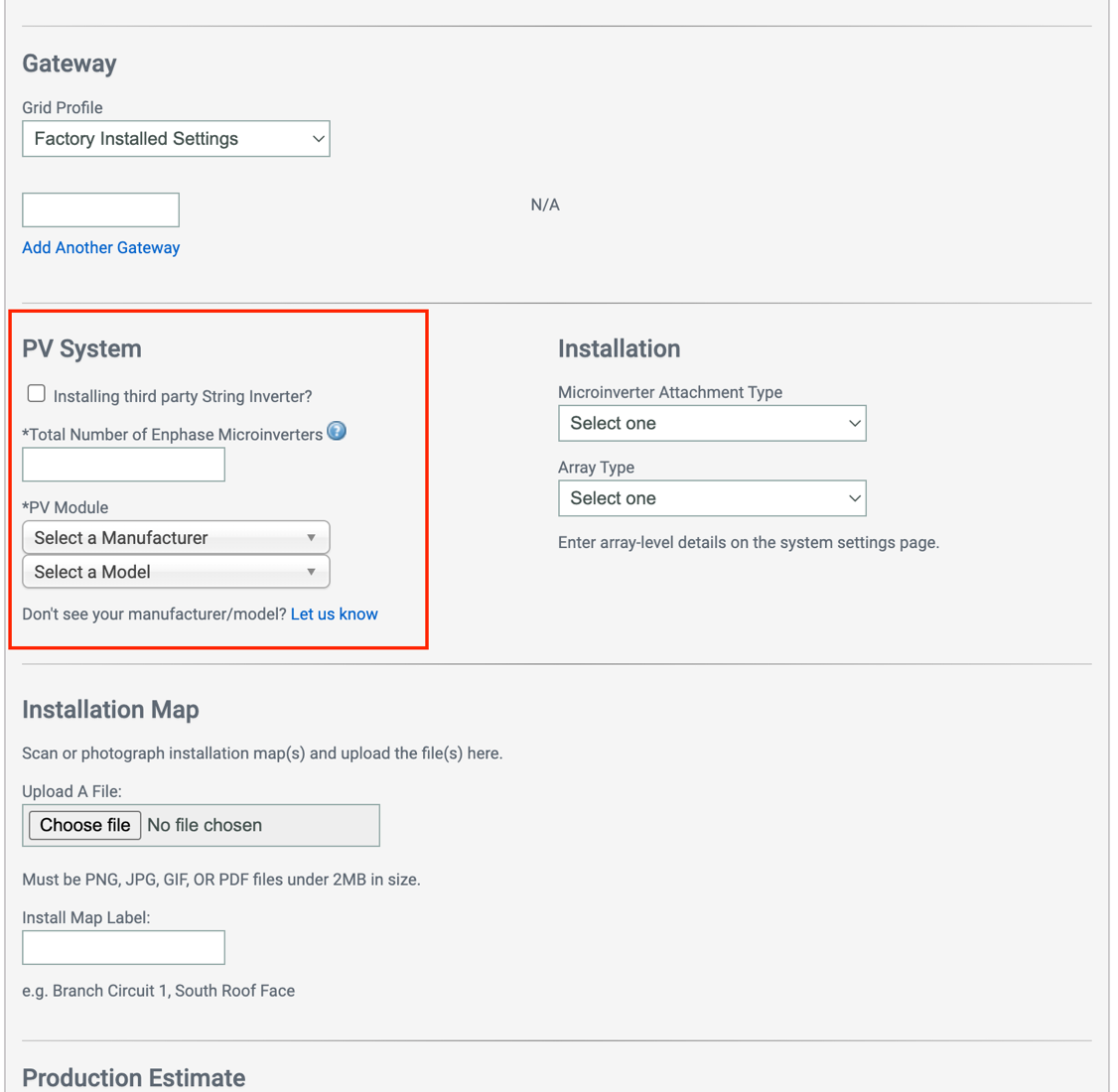Open the Microinverter Attachment Type selector
This screenshot has height=1092, width=1118.
[711, 423]
